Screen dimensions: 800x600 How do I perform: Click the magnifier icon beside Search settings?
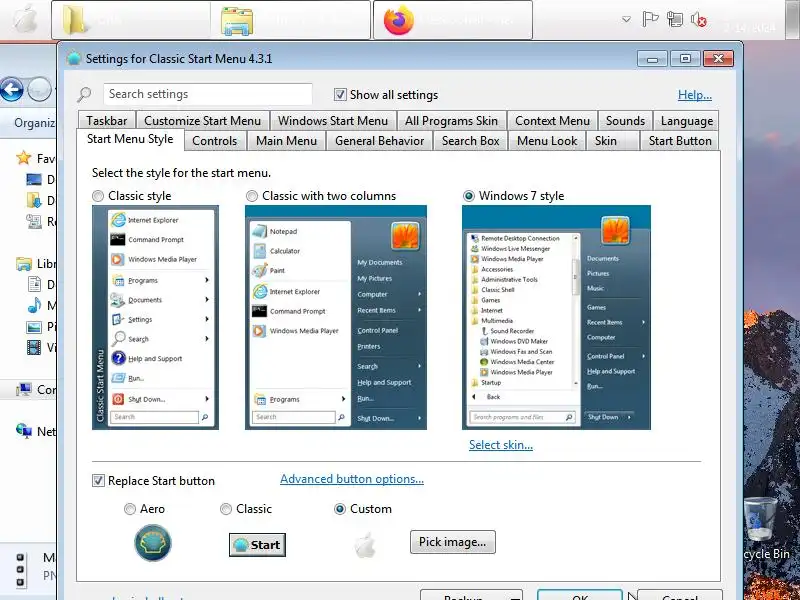[x=84, y=94]
